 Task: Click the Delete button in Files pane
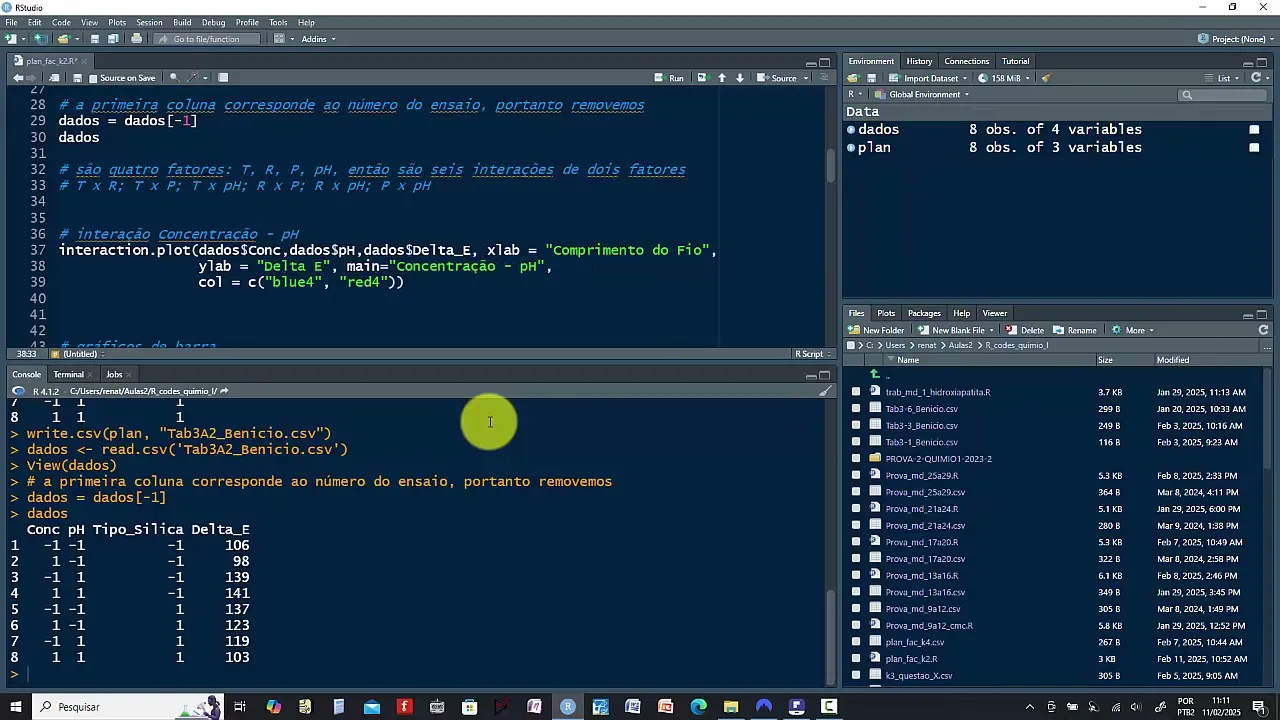click(1025, 330)
